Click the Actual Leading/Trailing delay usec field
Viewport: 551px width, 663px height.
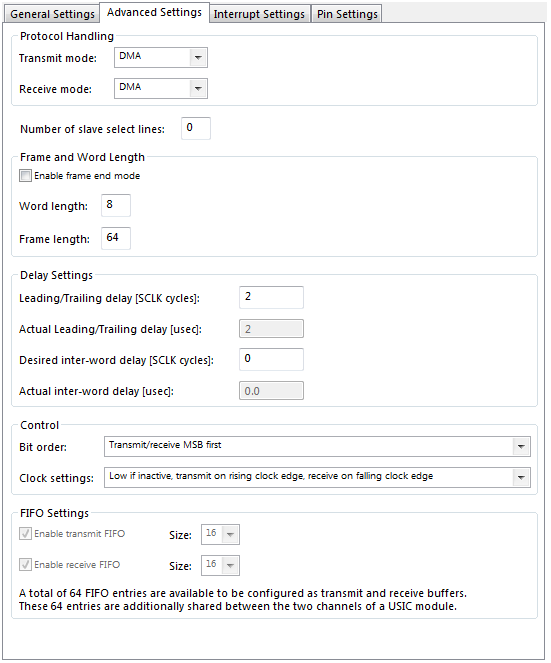(271, 329)
